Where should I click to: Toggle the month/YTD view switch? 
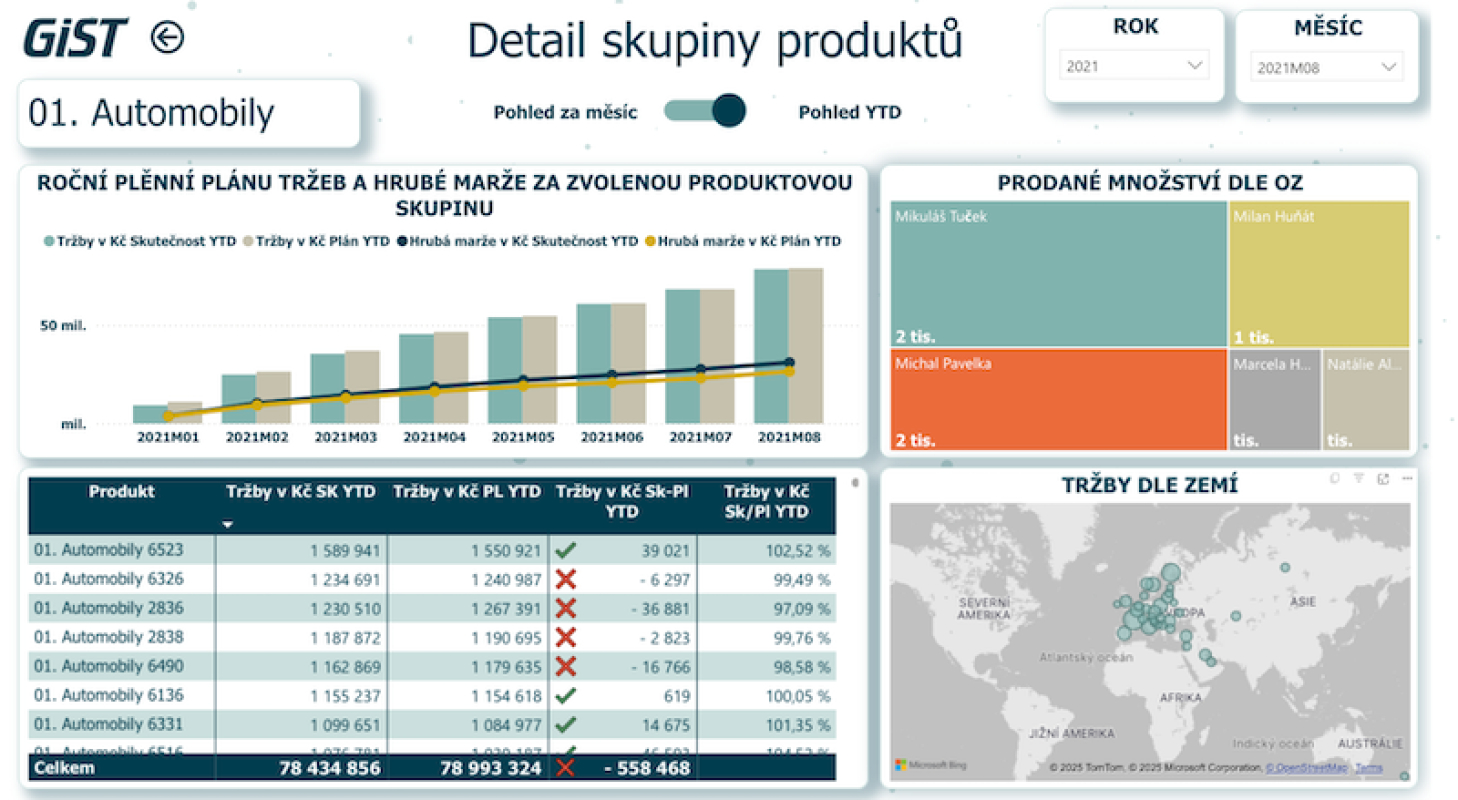click(705, 111)
